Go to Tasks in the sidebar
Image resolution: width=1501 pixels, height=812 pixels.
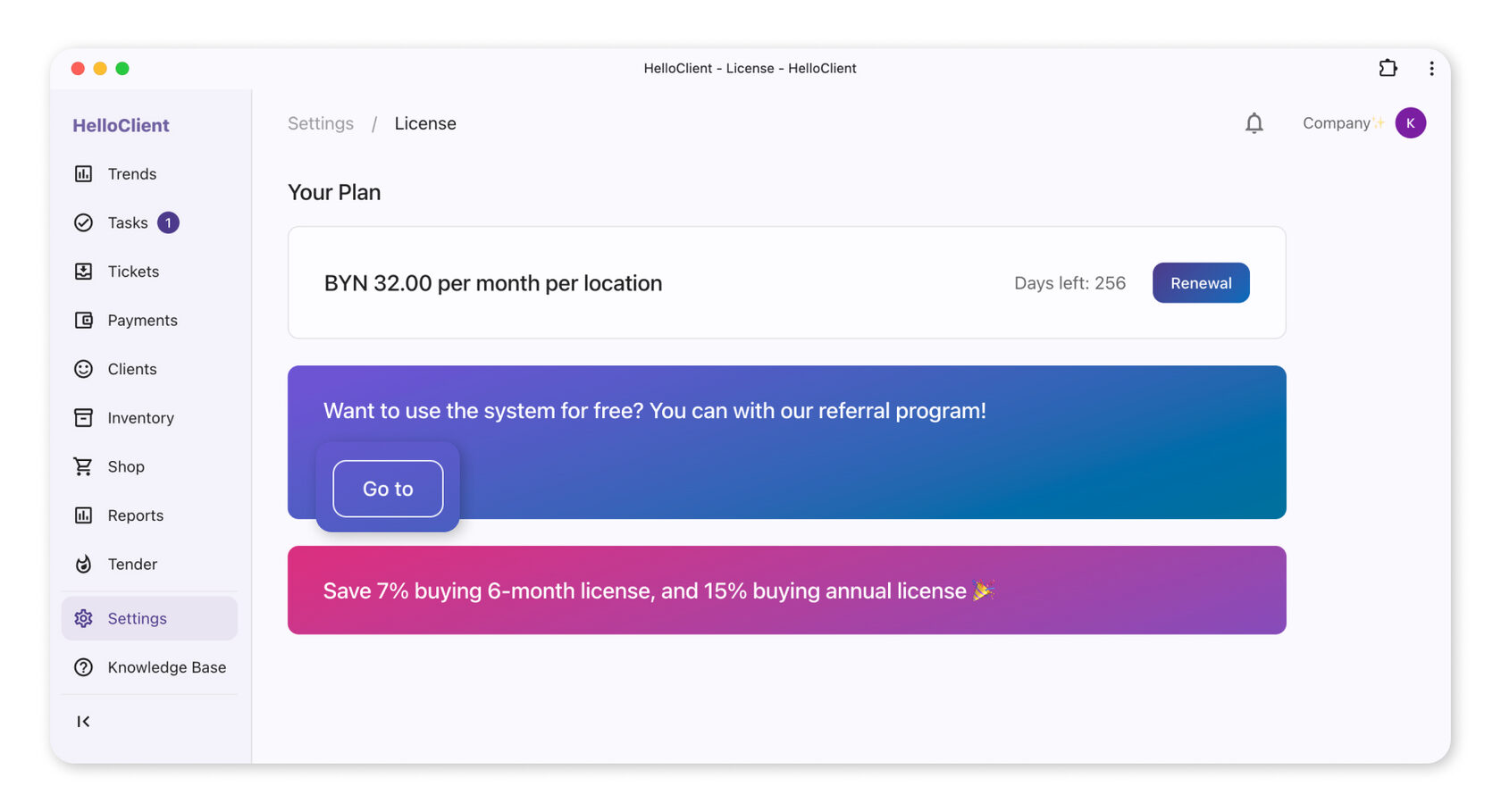pos(128,222)
